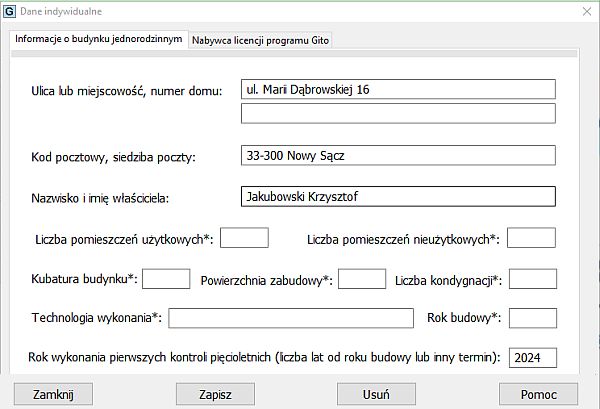
Task: Open help with the Pomoc button
Action: click(539, 394)
